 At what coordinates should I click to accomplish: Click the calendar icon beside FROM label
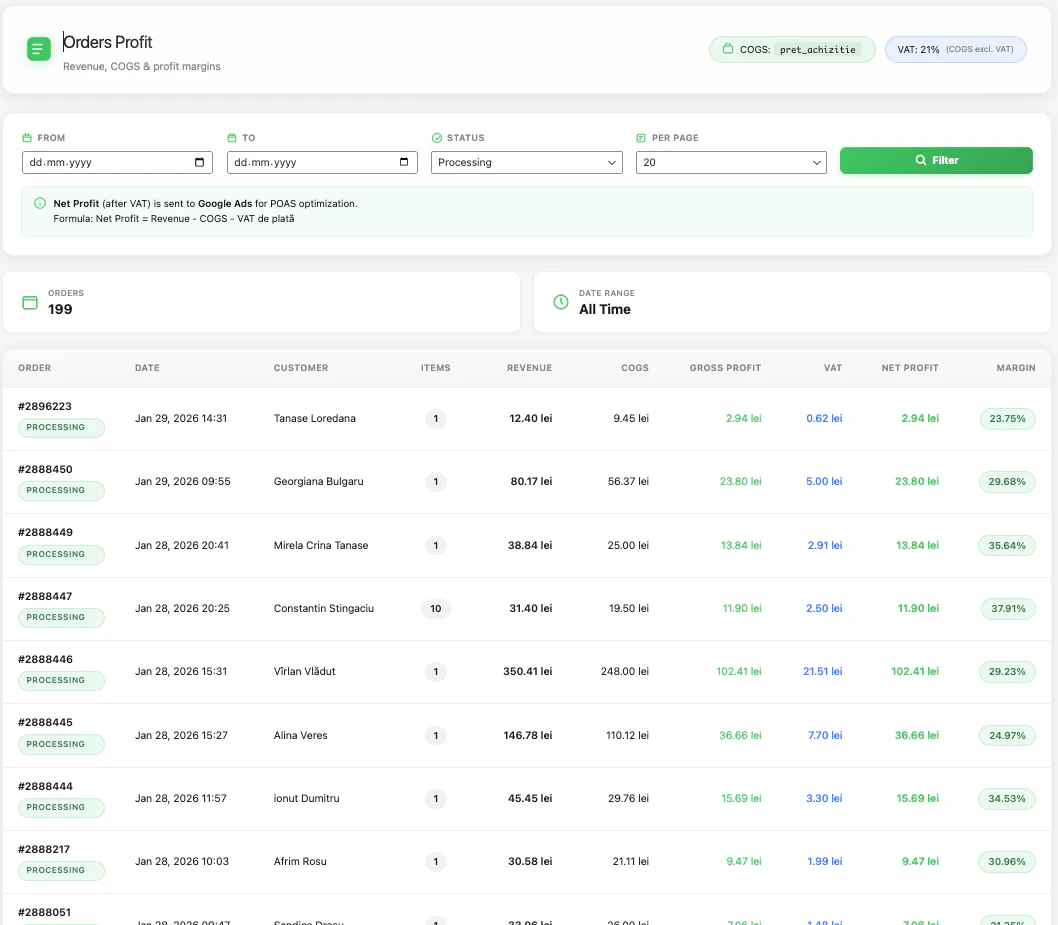27,138
